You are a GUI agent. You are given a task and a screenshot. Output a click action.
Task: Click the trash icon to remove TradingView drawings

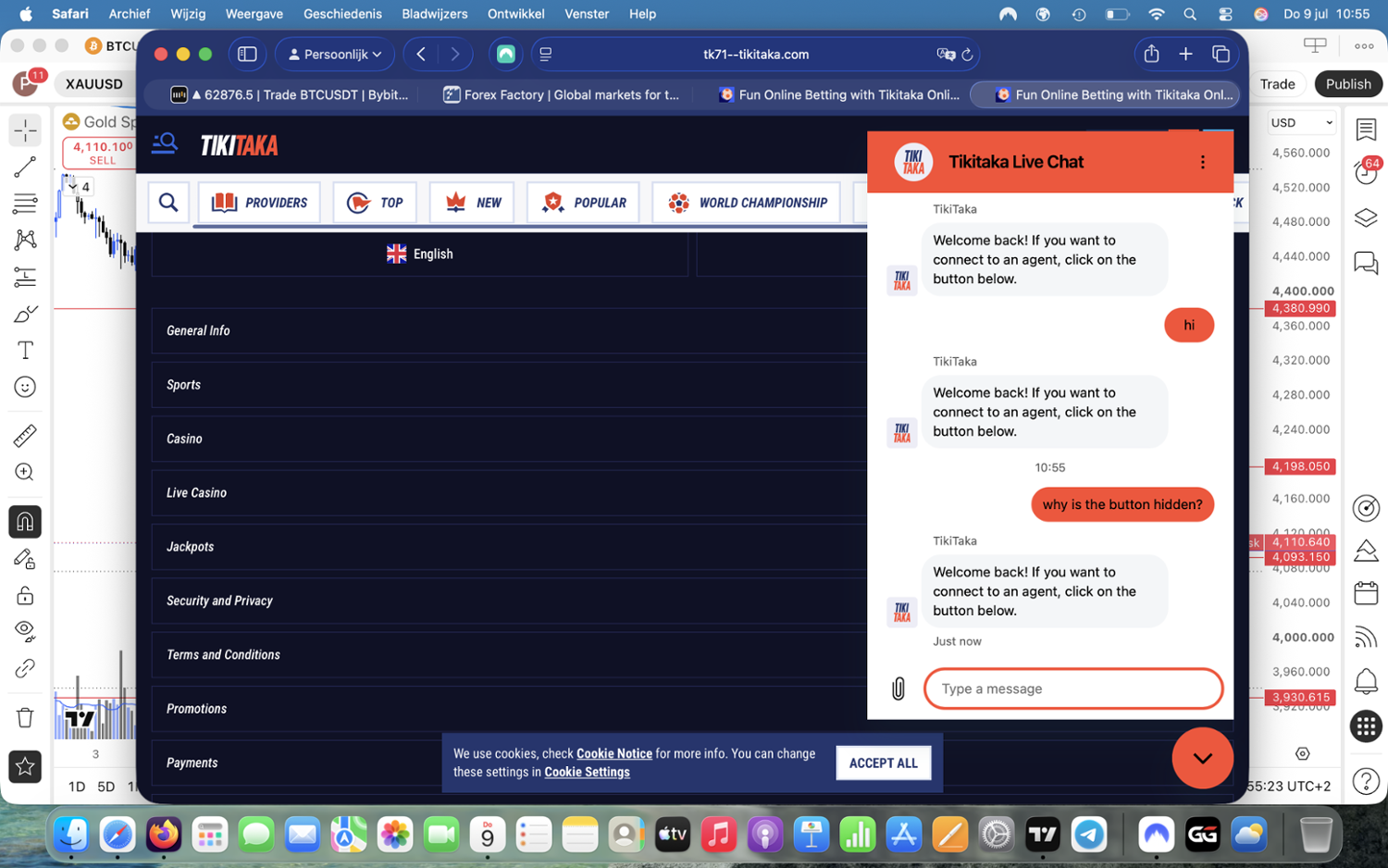click(x=25, y=717)
